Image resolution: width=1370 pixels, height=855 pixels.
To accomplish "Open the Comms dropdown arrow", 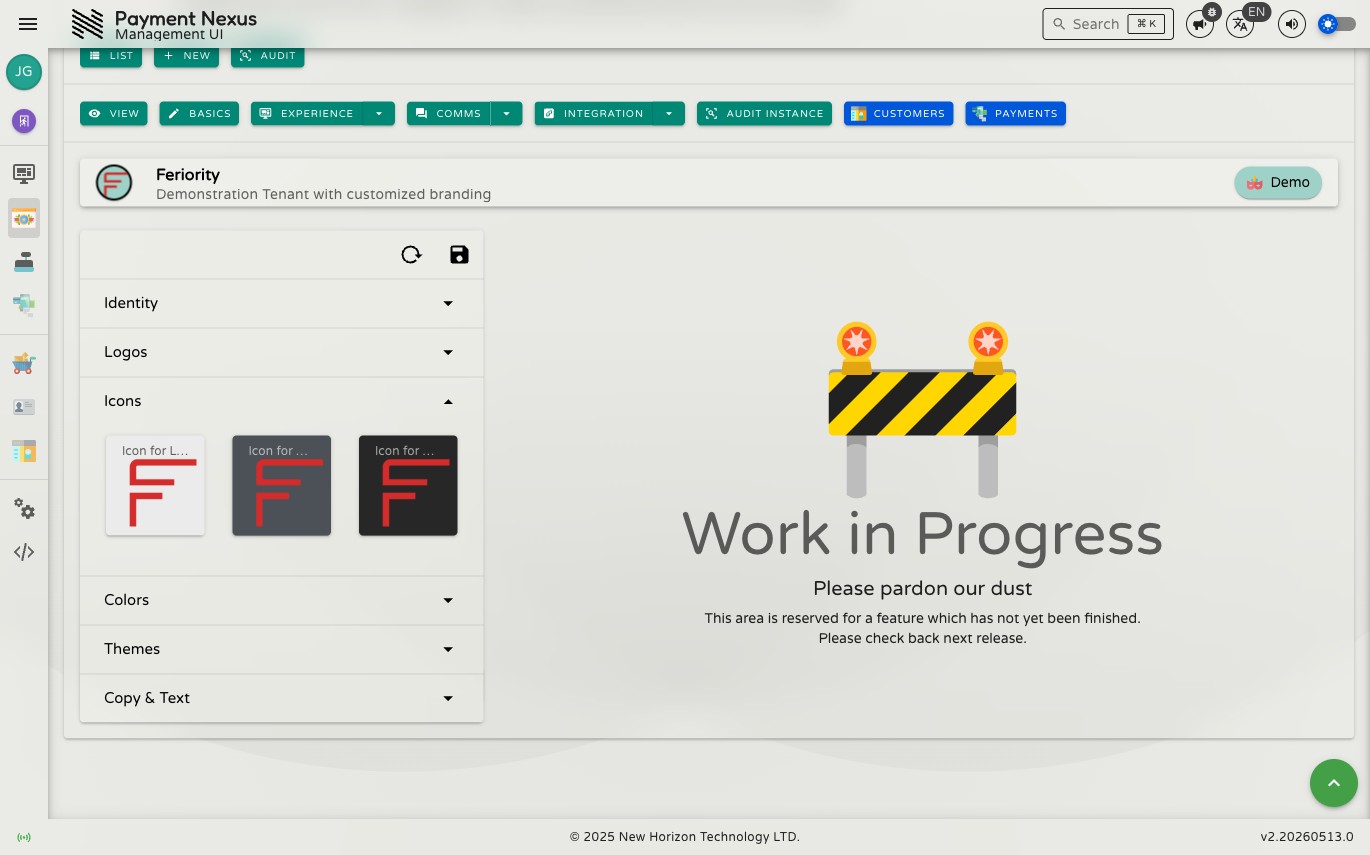I will point(506,114).
